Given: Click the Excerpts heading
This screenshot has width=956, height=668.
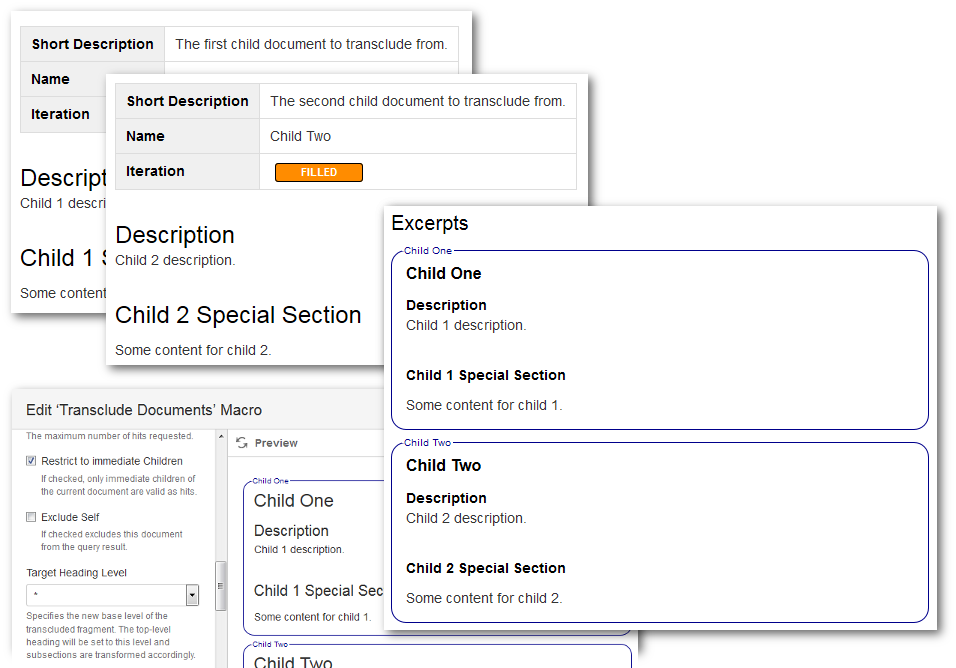Looking at the screenshot, I should point(430,223).
